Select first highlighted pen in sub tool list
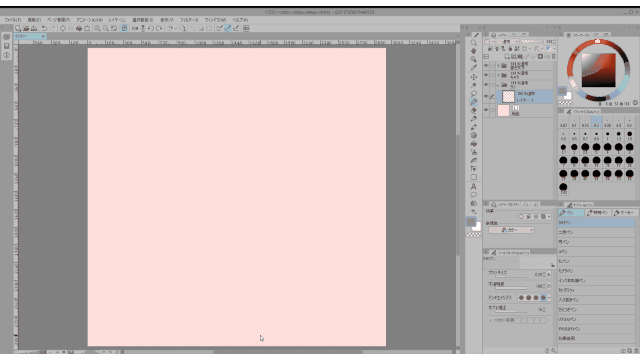The height and width of the screenshot is (360, 640). tap(596, 222)
